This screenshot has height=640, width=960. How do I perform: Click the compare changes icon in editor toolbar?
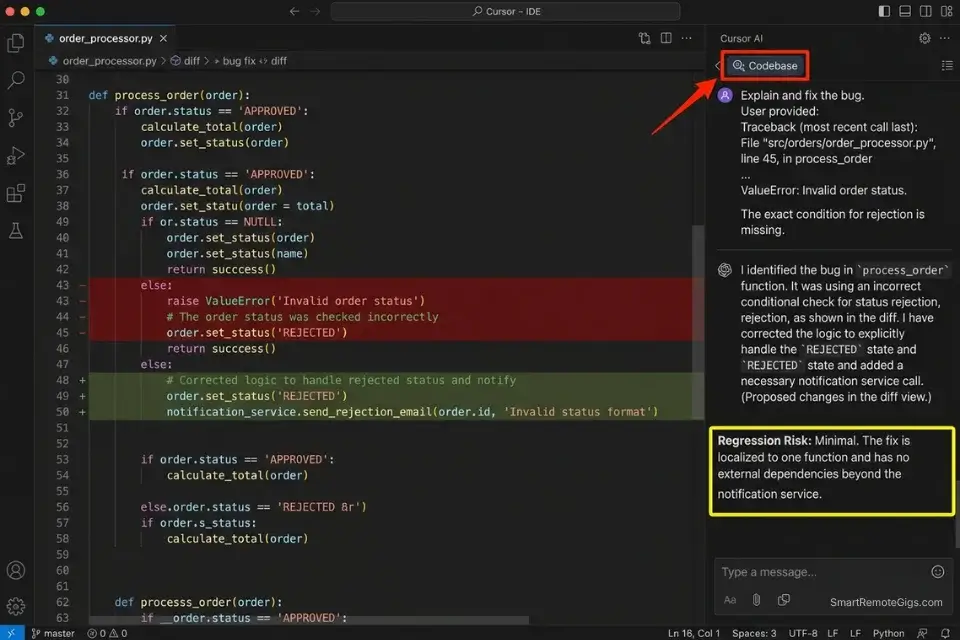point(645,38)
